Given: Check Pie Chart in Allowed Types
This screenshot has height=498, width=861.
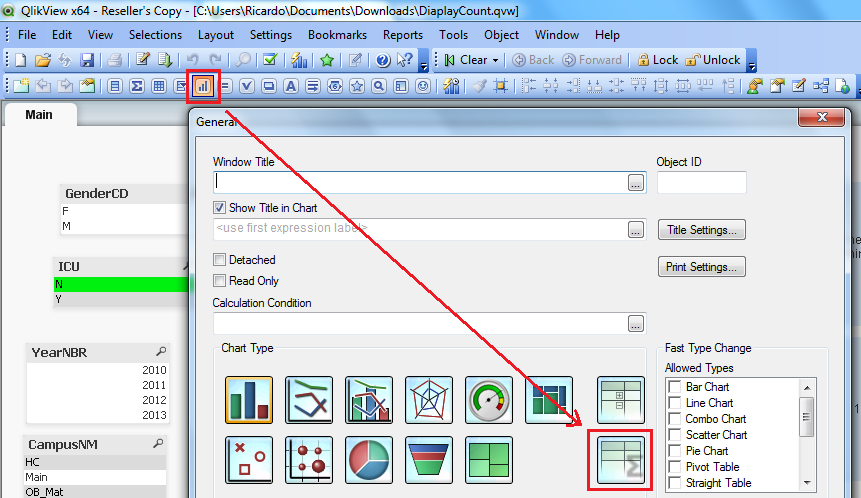Looking at the screenshot, I should (x=675, y=451).
